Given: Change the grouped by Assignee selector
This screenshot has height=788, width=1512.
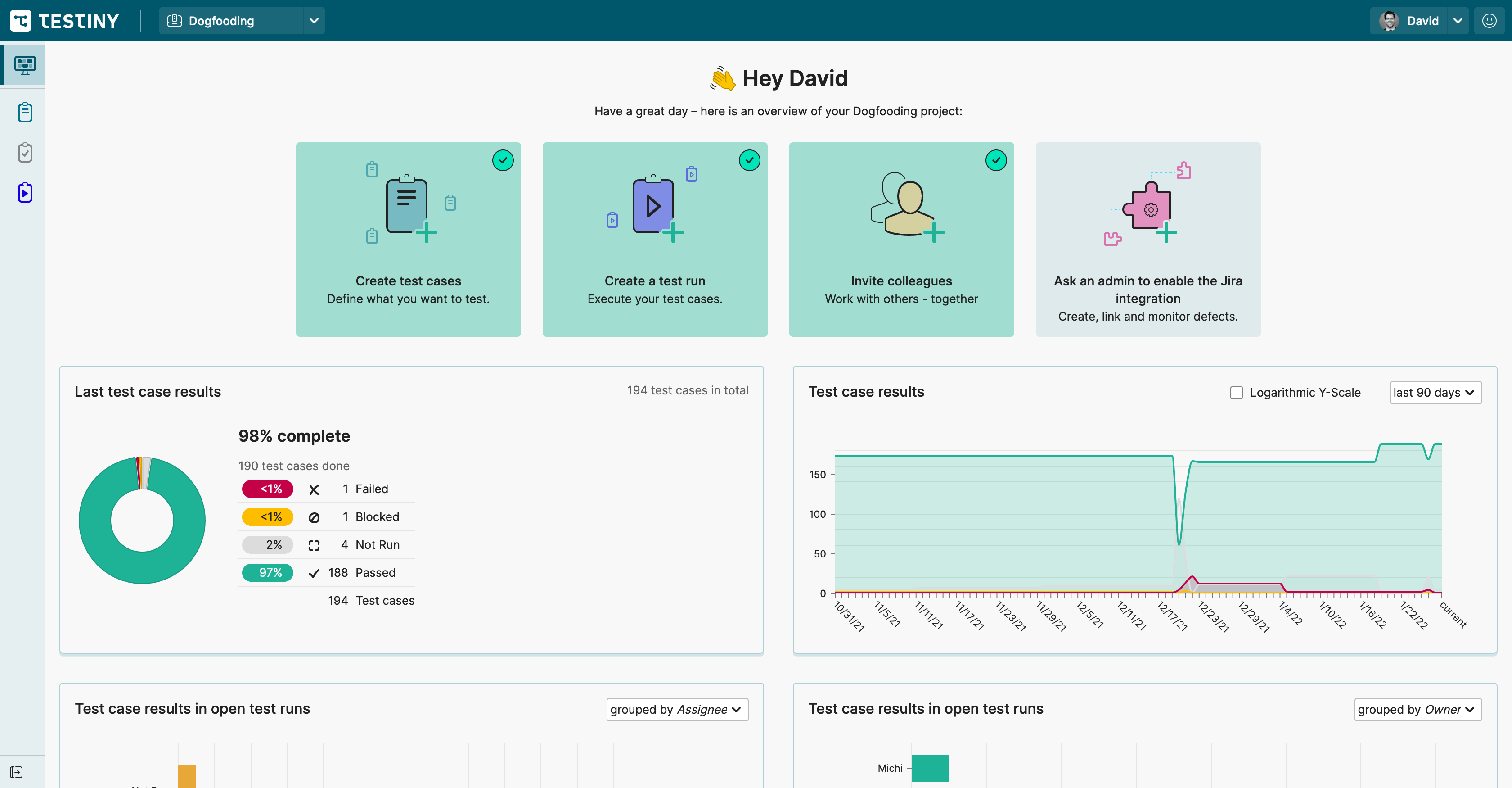Looking at the screenshot, I should [x=677, y=709].
